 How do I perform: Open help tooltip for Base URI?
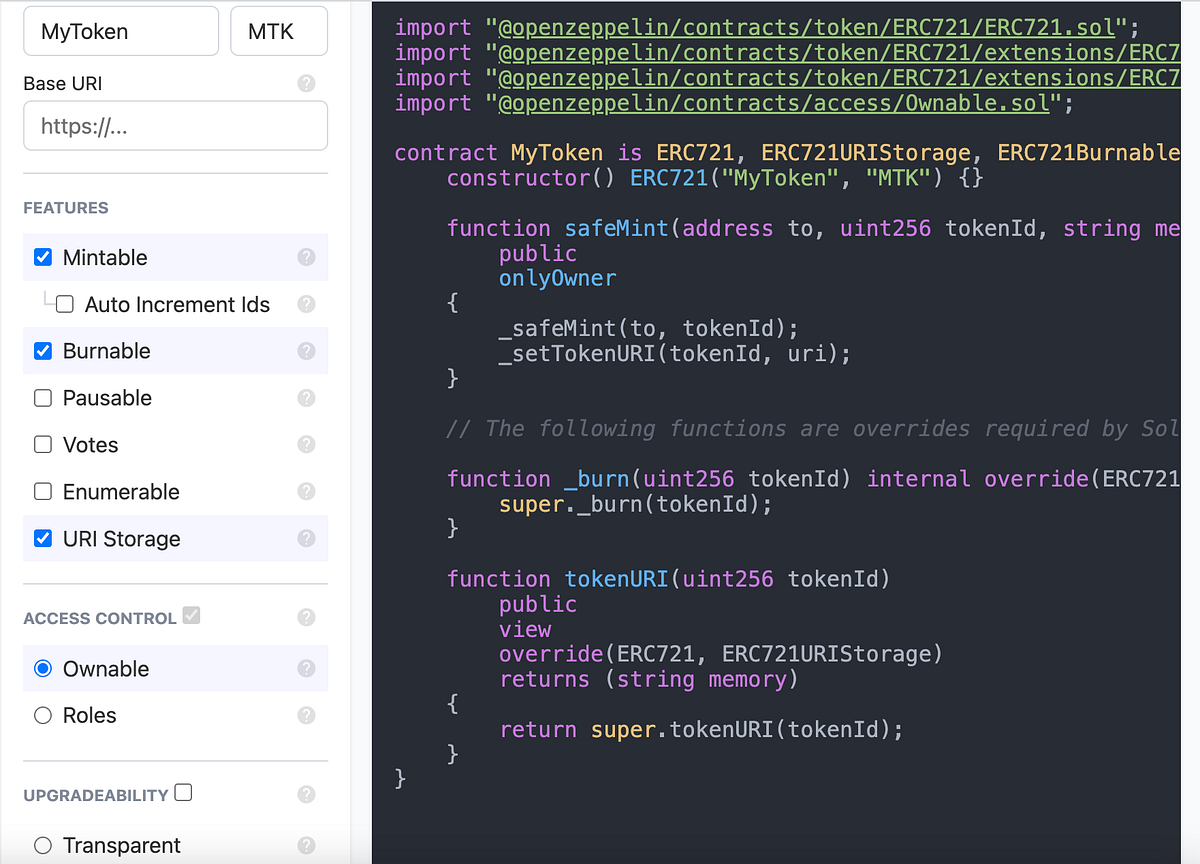pos(306,84)
